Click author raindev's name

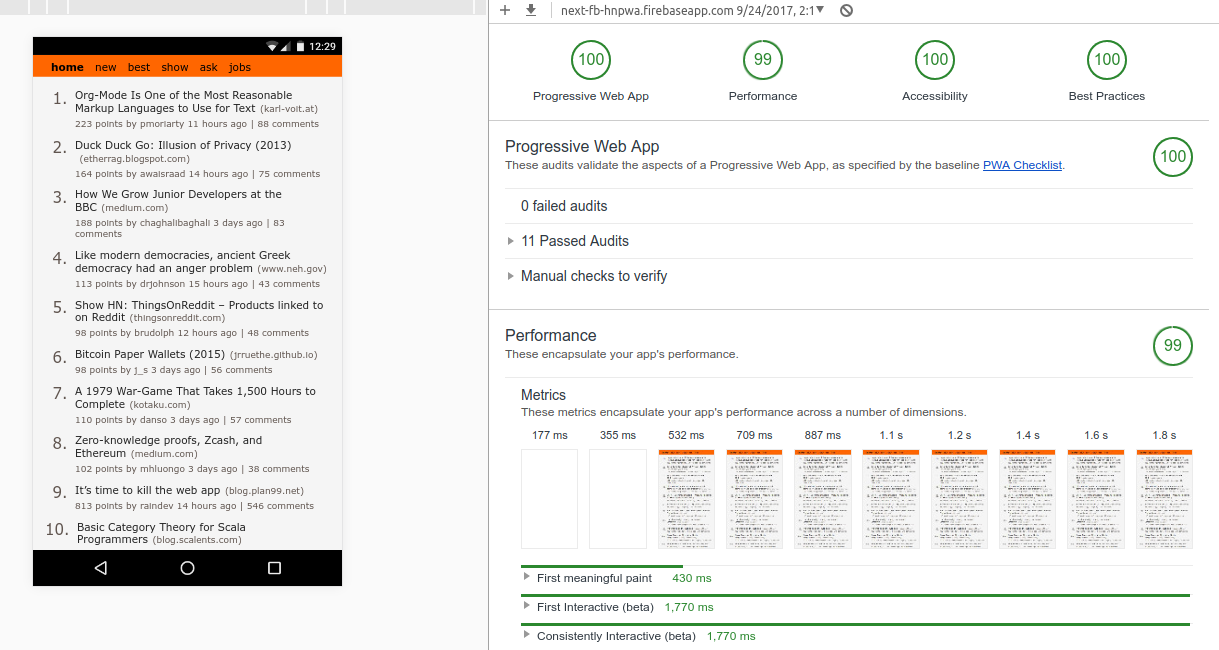(x=157, y=506)
